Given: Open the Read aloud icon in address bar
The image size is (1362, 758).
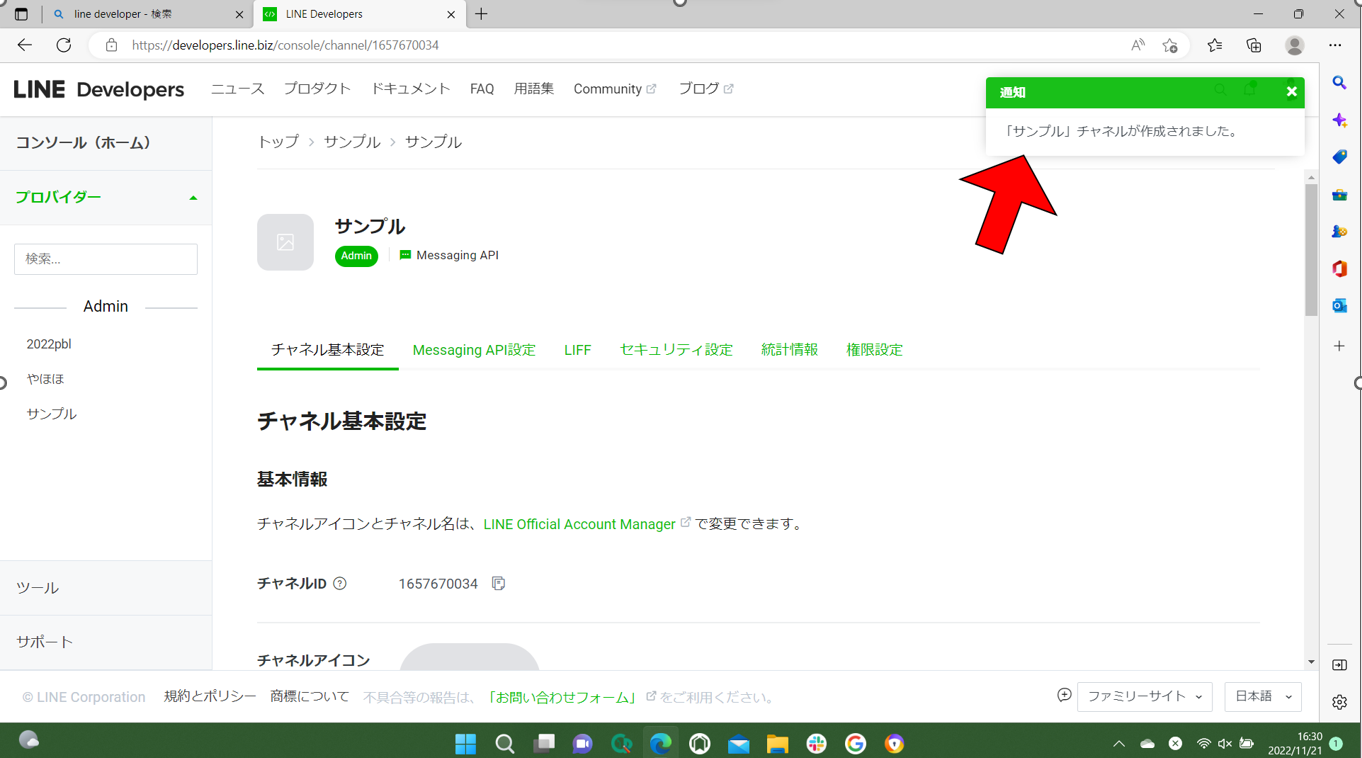Looking at the screenshot, I should (x=1138, y=45).
